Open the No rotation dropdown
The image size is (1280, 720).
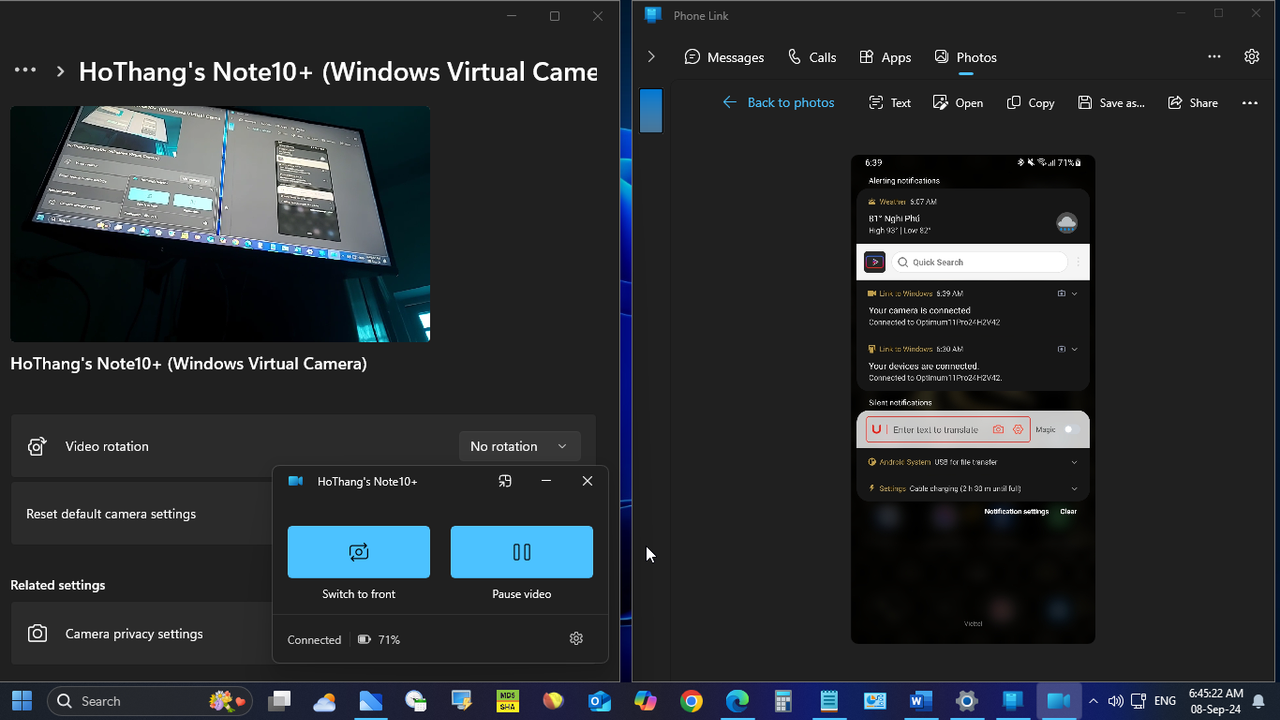519,446
